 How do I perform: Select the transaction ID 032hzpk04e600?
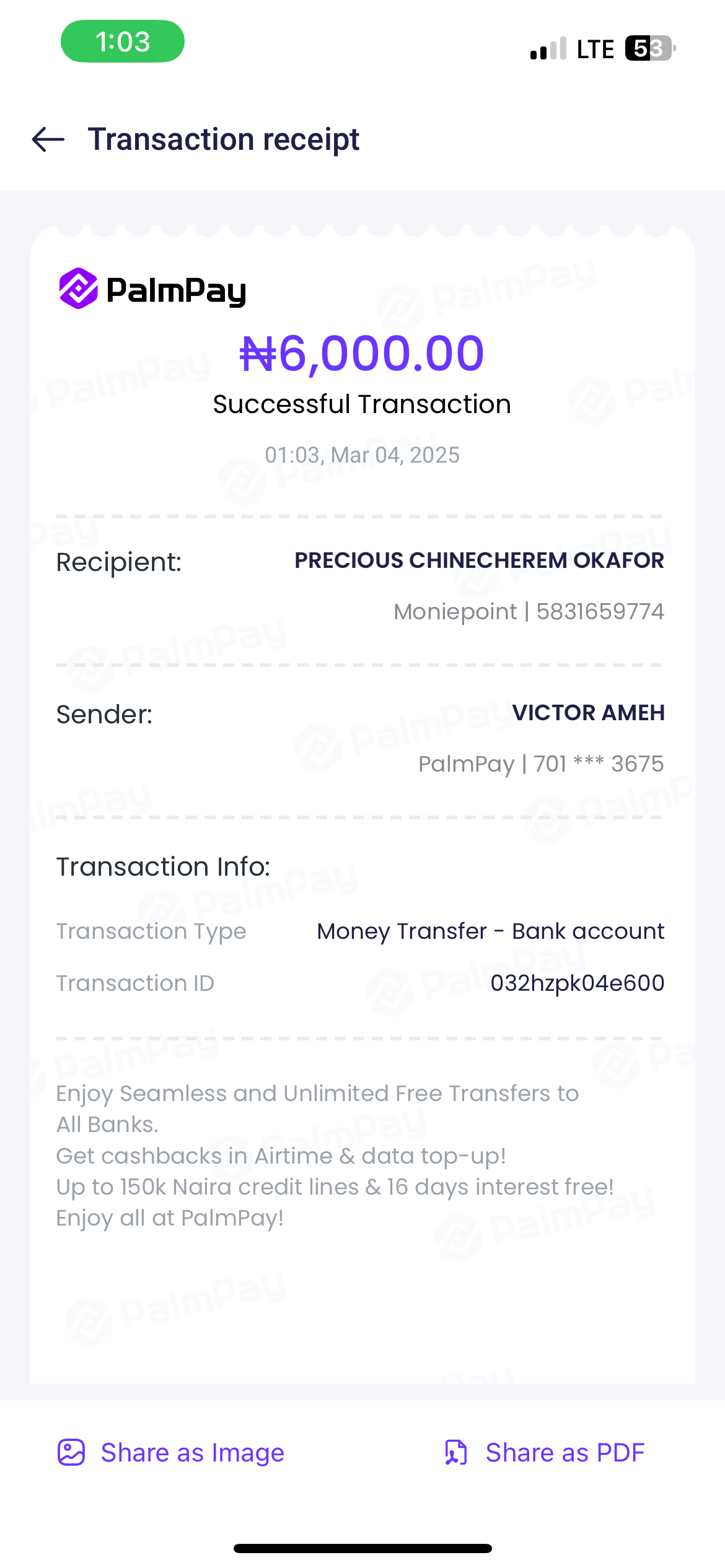[x=577, y=983]
